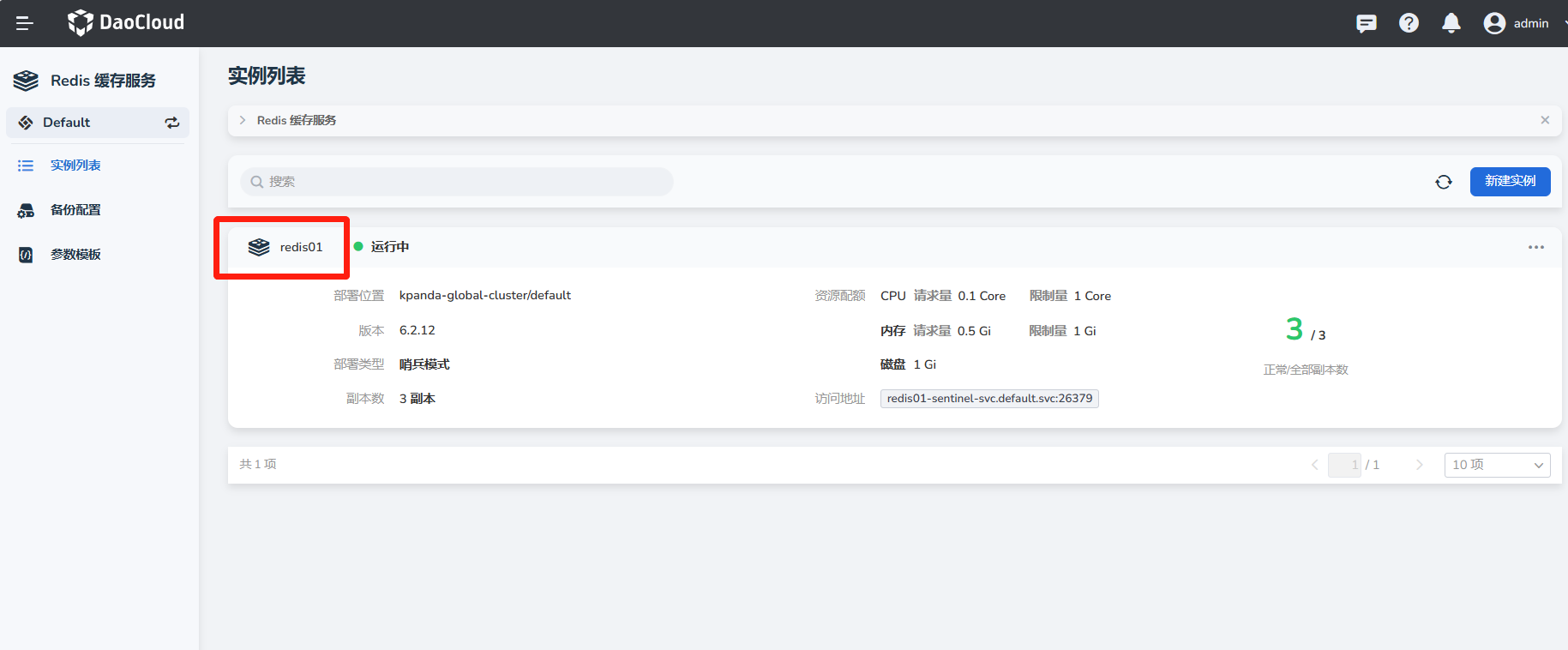
Task: Open the redis01 instance link
Action: click(x=301, y=247)
